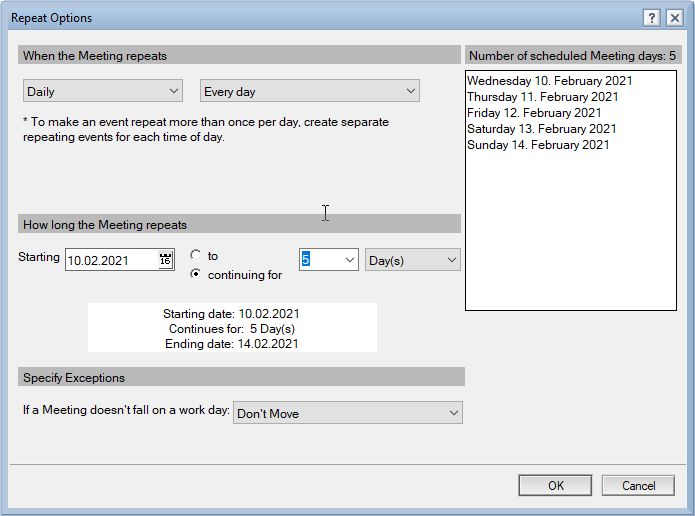The width and height of the screenshot is (695, 516).
Task: Select the 'continuing for' radio button
Action: (x=195, y=274)
